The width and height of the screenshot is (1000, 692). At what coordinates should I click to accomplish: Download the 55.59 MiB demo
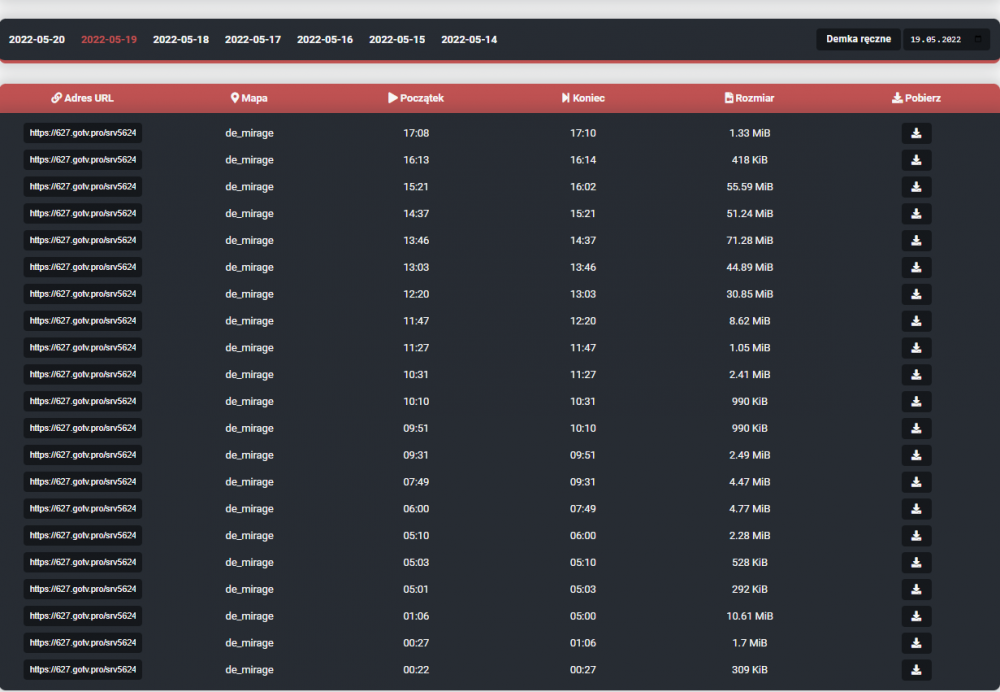click(x=916, y=187)
